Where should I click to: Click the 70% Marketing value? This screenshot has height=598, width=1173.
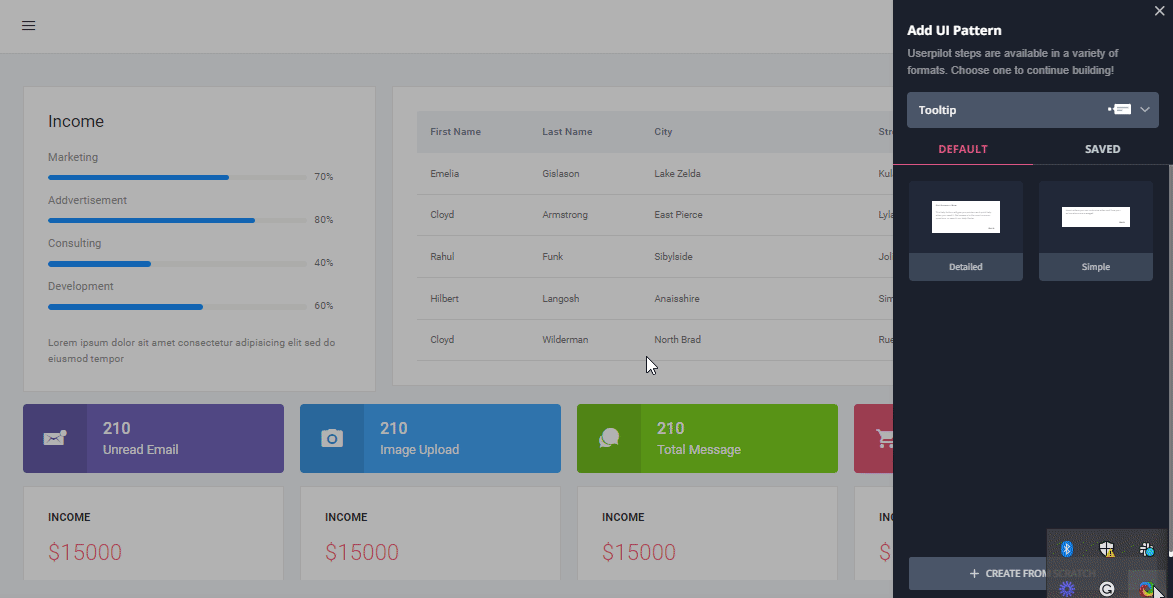323,177
